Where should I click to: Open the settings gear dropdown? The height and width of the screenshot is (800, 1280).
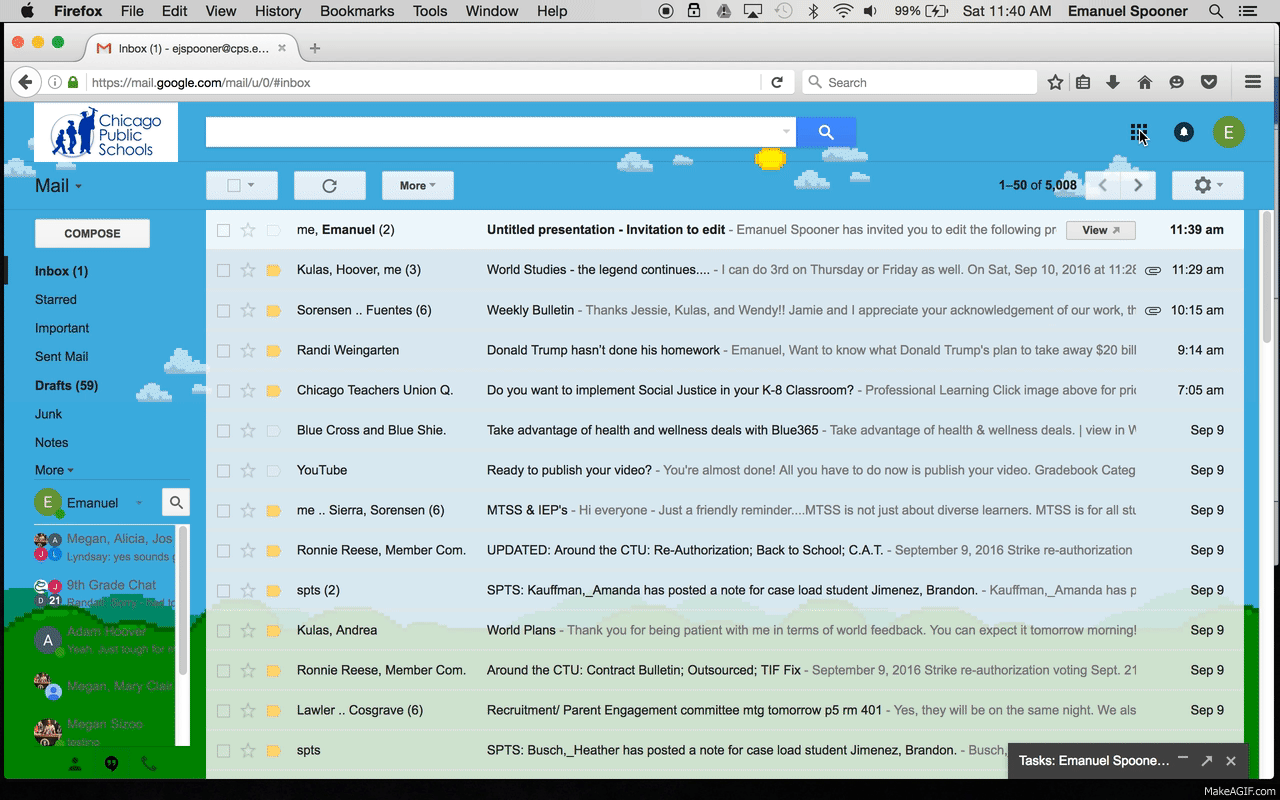[x=1208, y=185]
